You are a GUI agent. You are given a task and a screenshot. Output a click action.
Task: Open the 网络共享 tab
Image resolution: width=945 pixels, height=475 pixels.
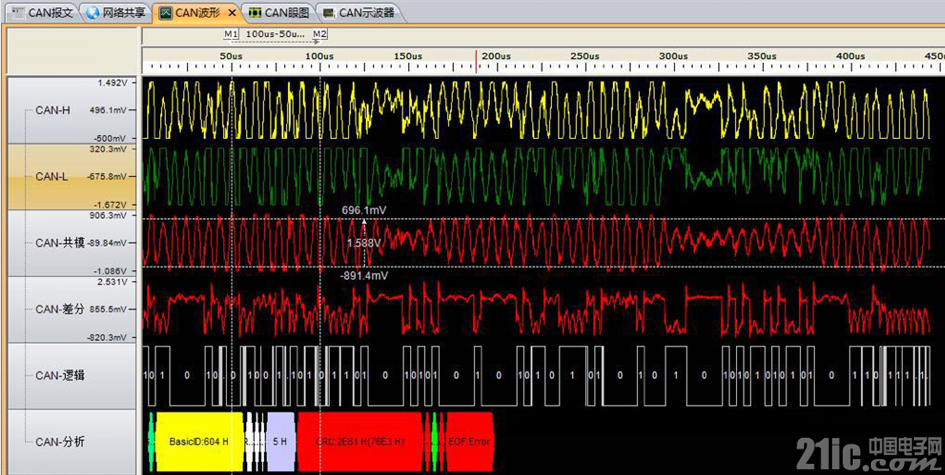coord(116,13)
